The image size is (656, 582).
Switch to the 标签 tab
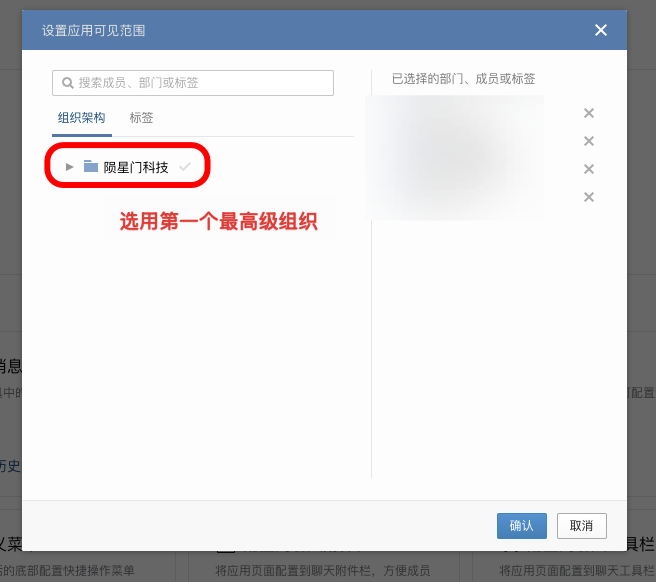[x=141, y=118]
